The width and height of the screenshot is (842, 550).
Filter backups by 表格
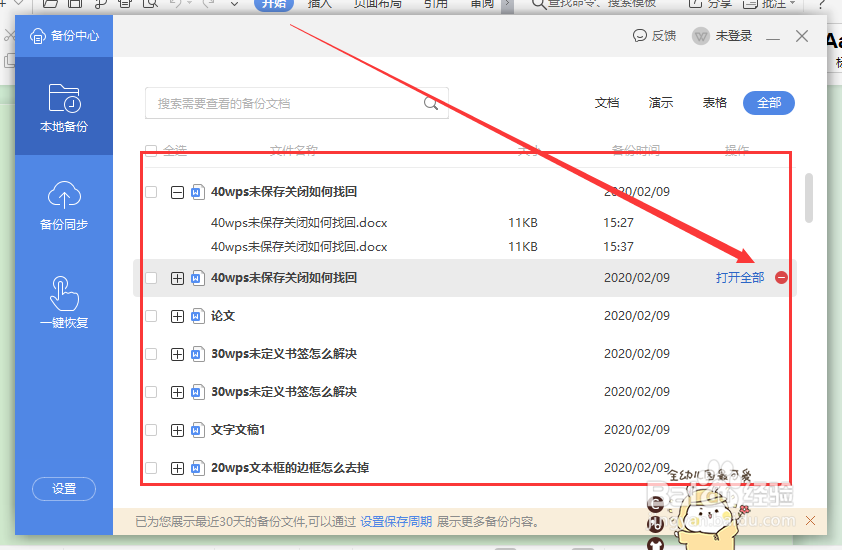tap(714, 103)
